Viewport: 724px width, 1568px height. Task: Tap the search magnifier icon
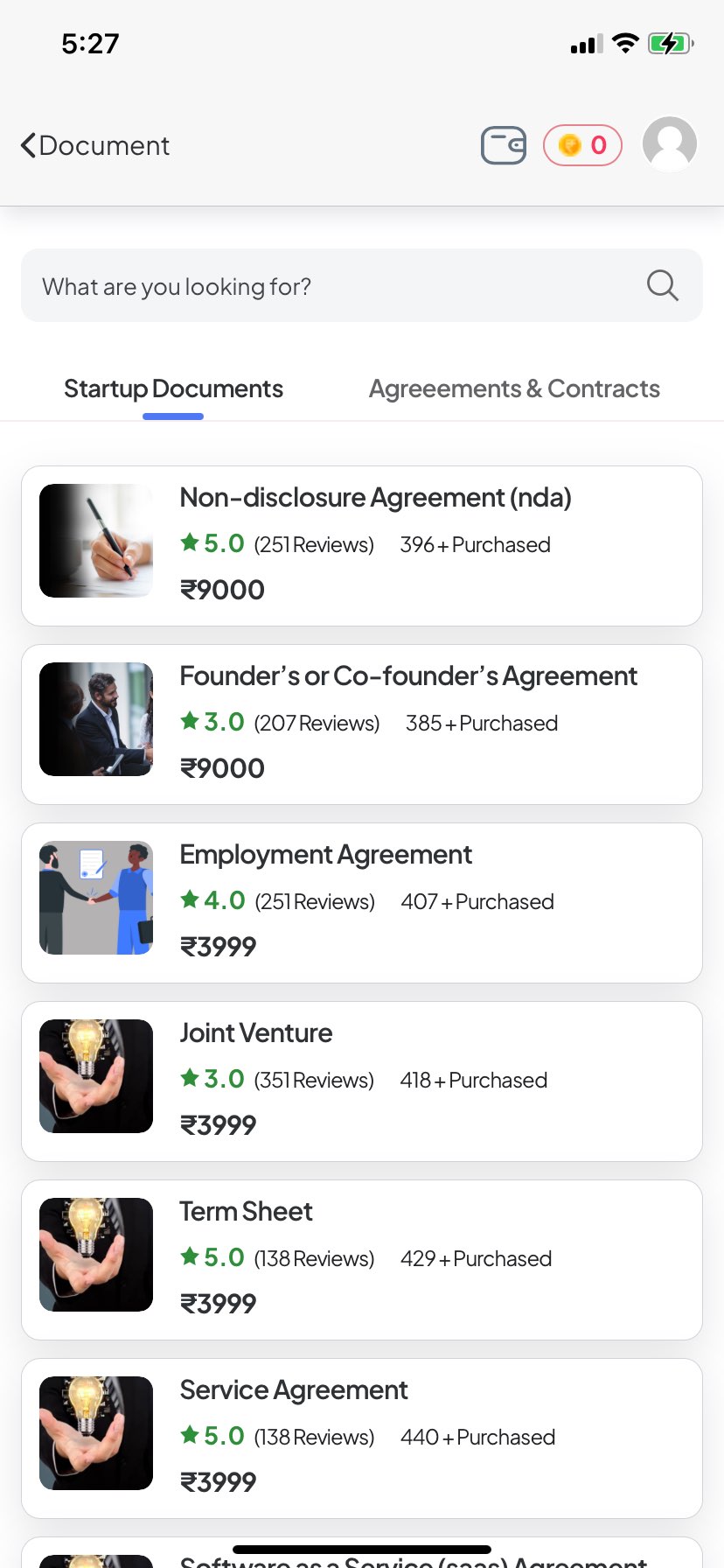coord(662,285)
